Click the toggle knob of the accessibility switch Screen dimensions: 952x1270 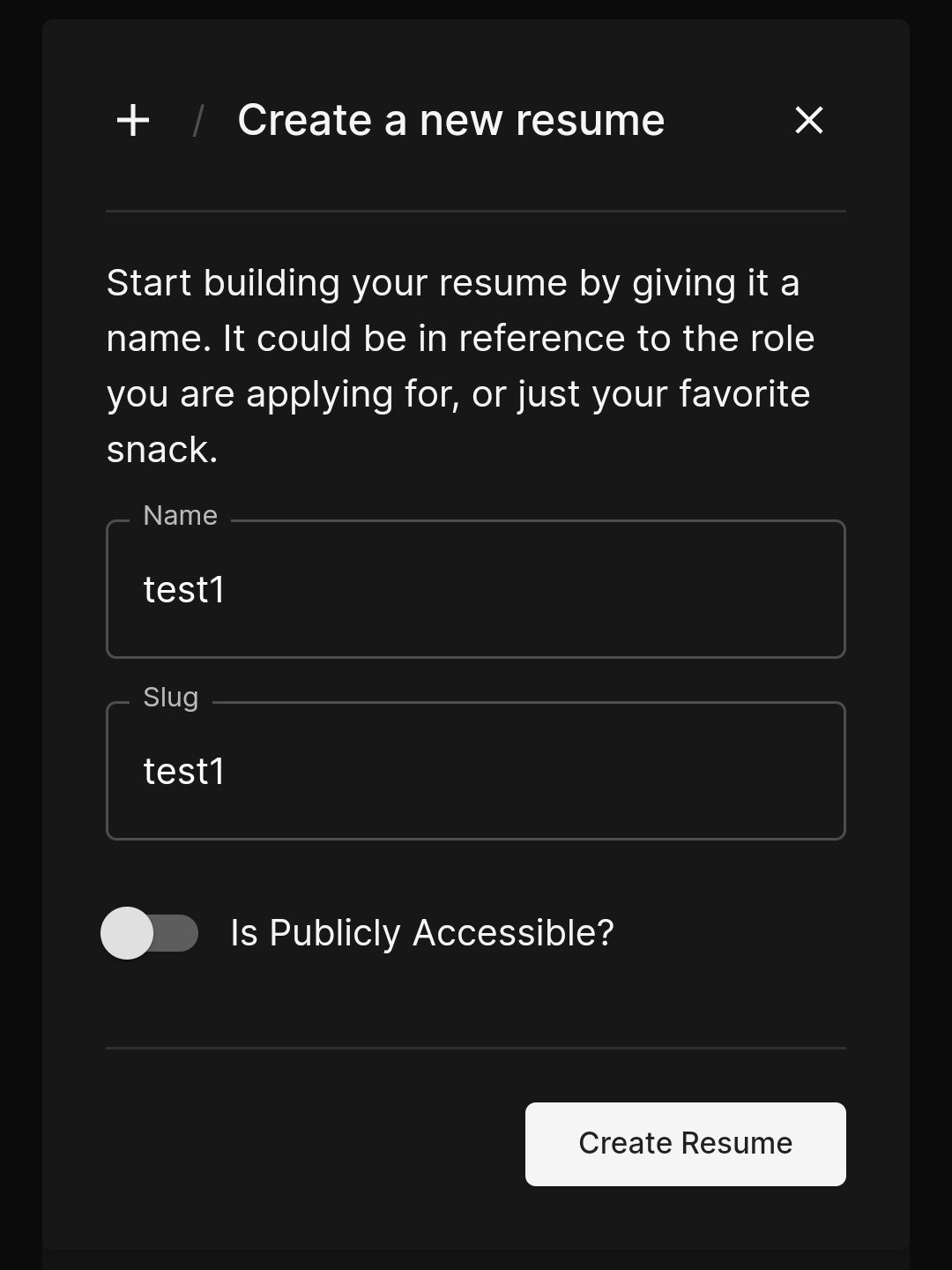pyautogui.click(x=130, y=933)
